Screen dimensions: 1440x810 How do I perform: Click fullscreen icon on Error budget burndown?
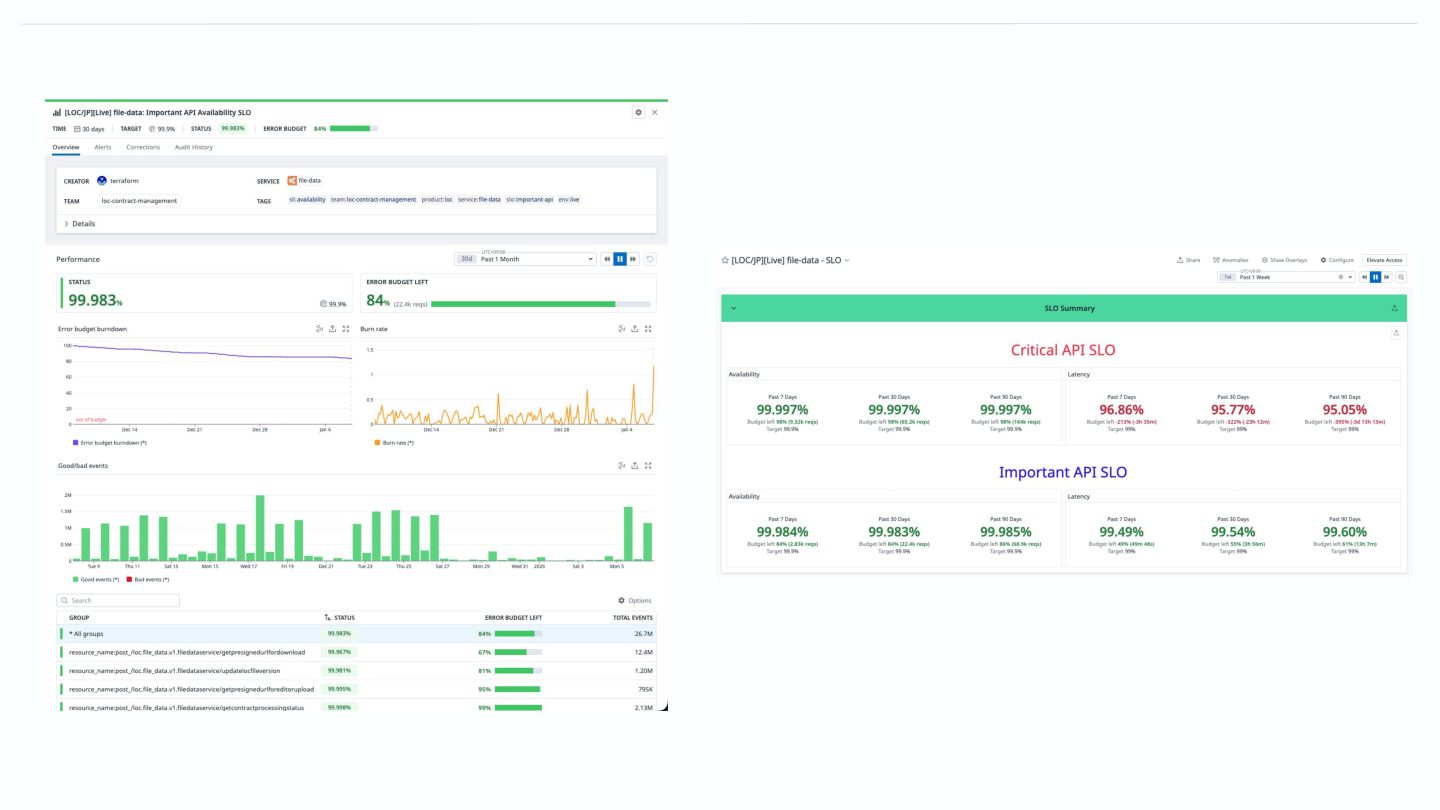[x=346, y=328]
